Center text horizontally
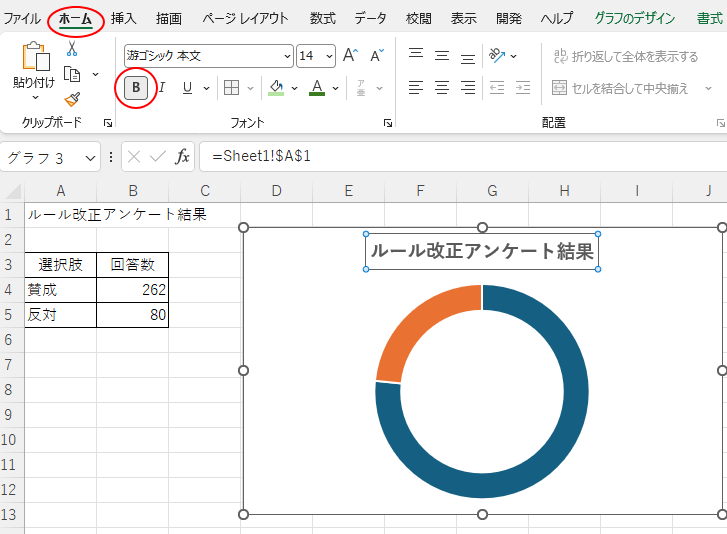The height and width of the screenshot is (534, 727). 442,88
